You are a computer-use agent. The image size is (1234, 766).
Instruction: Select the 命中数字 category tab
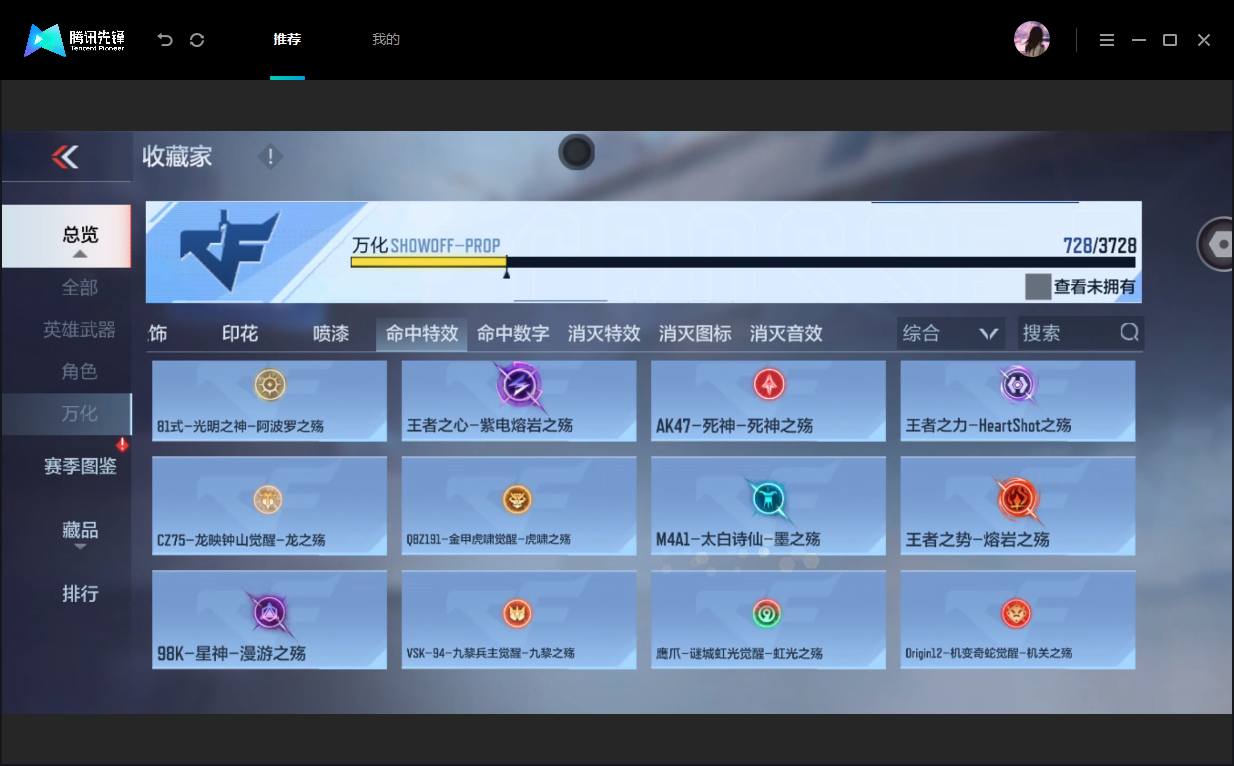[x=513, y=333]
